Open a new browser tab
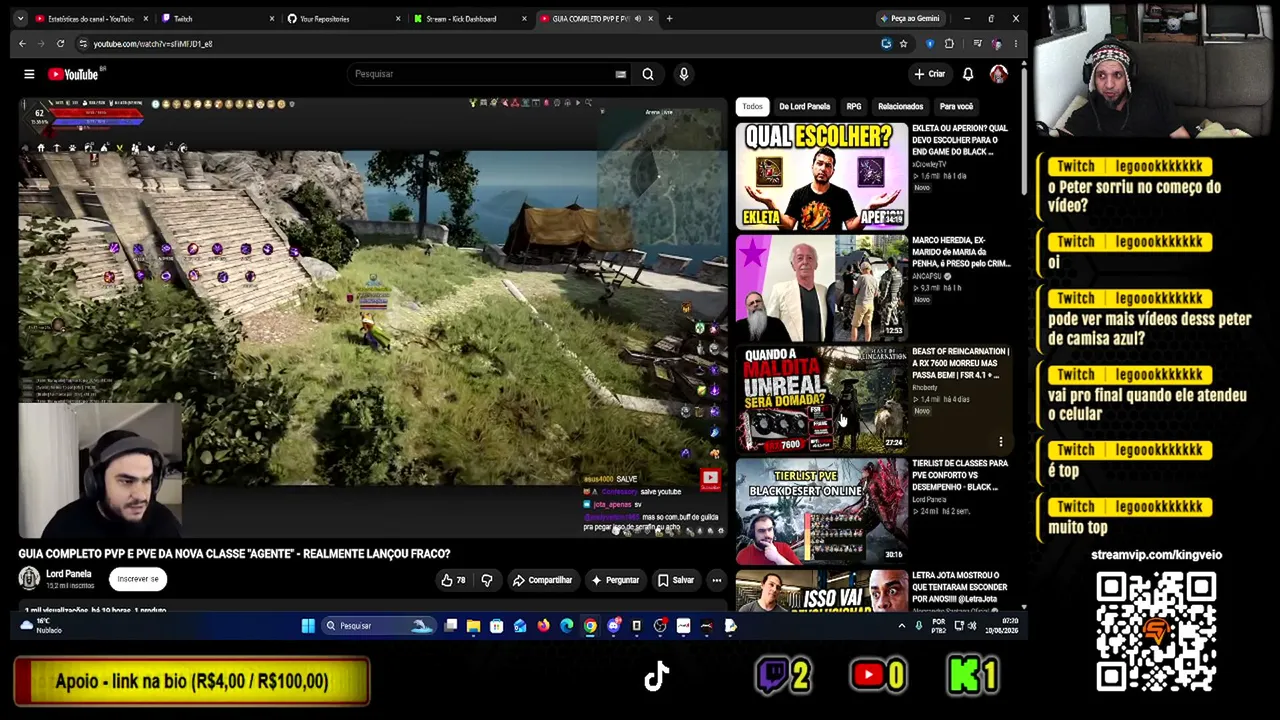Viewport: 1280px width, 720px height. pyautogui.click(x=669, y=19)
